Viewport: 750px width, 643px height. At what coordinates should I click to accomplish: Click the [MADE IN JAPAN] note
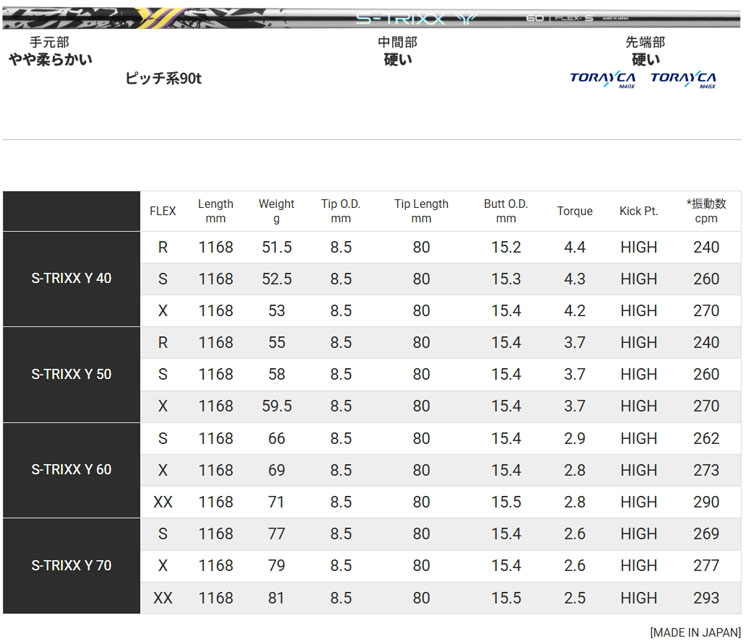[x=695, y=632]
